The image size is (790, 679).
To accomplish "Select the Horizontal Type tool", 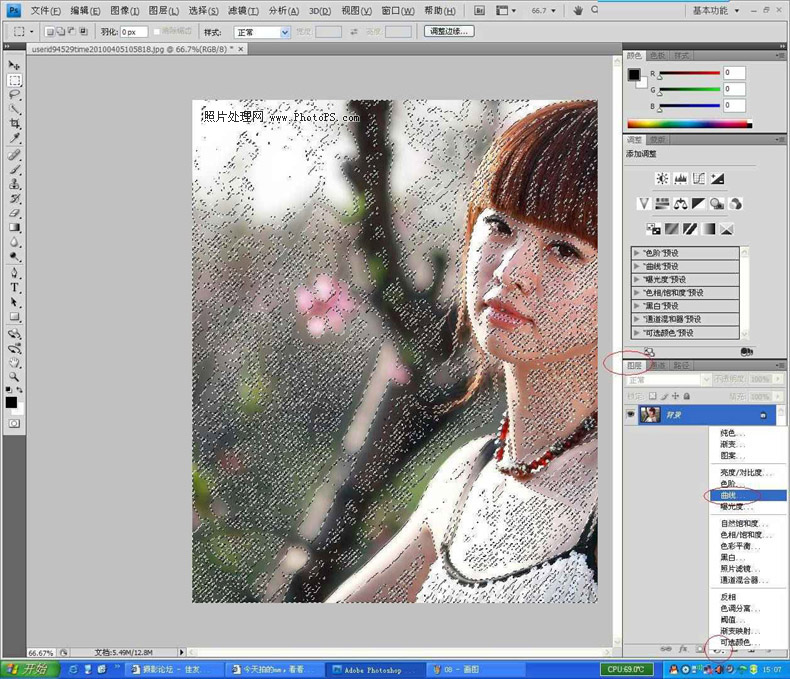I will [14, 288].
